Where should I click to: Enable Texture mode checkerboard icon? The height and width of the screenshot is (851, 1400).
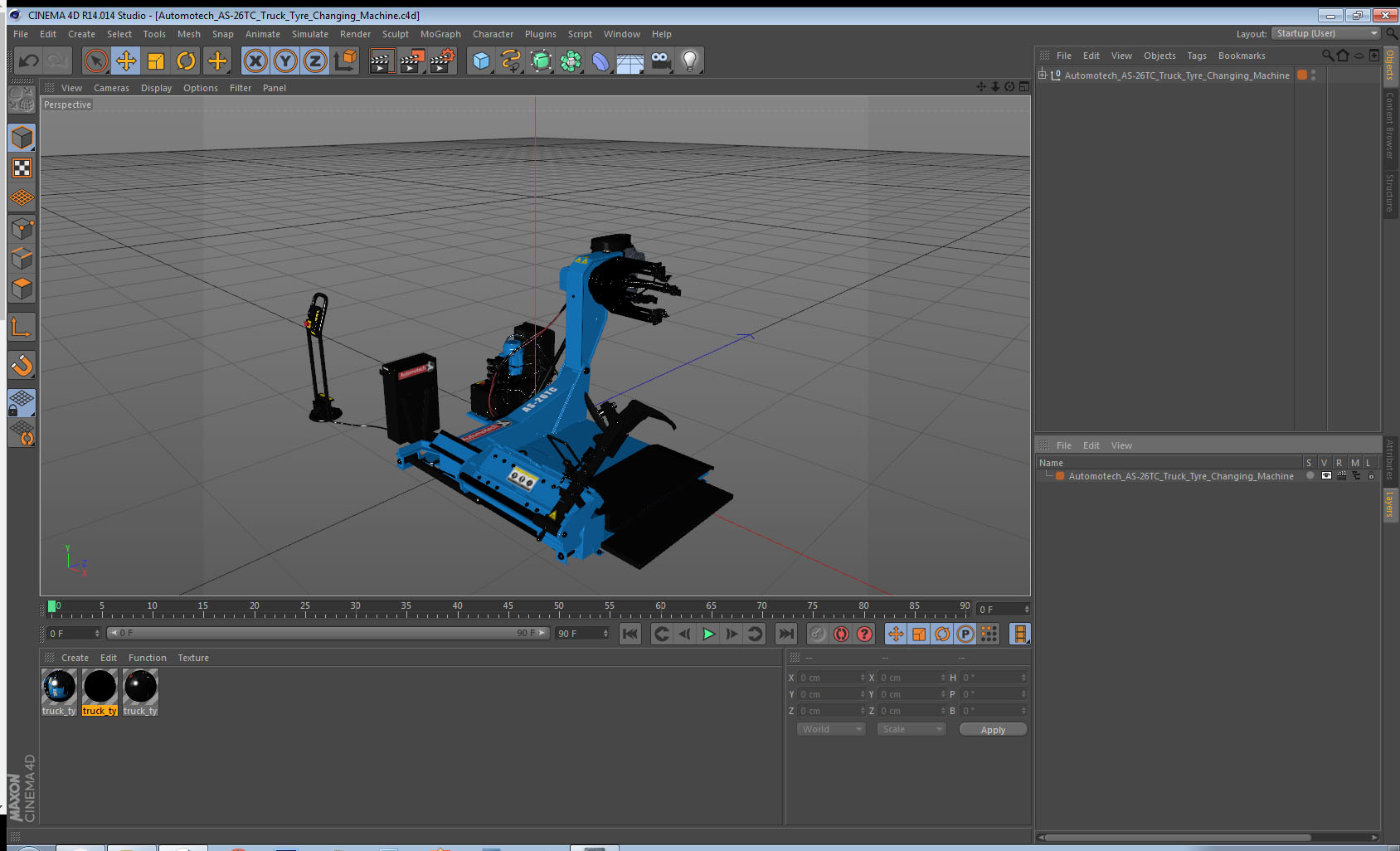point(22,168)
